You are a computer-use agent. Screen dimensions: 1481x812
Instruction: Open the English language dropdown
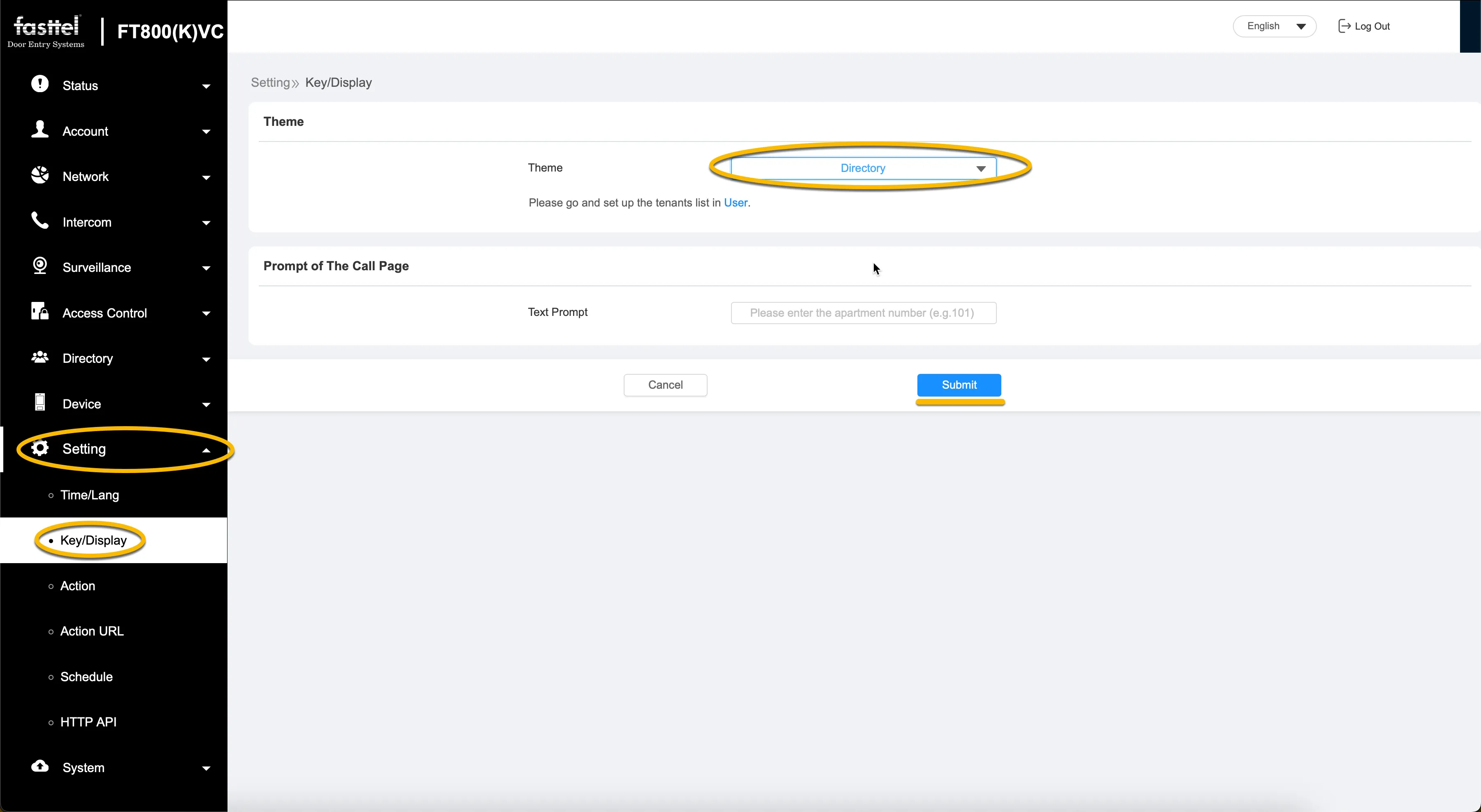[1274, 26]
